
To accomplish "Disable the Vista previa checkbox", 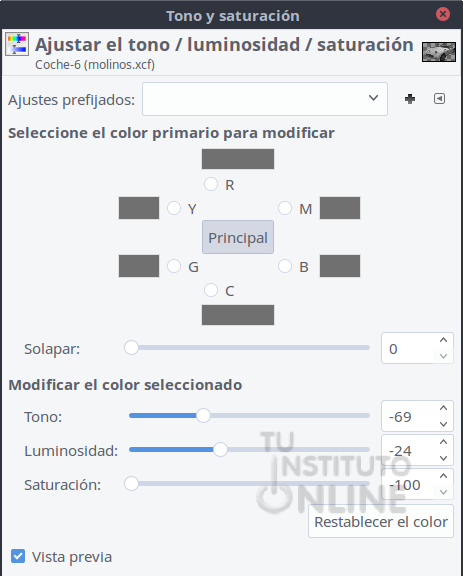I will tap(18, 556).
